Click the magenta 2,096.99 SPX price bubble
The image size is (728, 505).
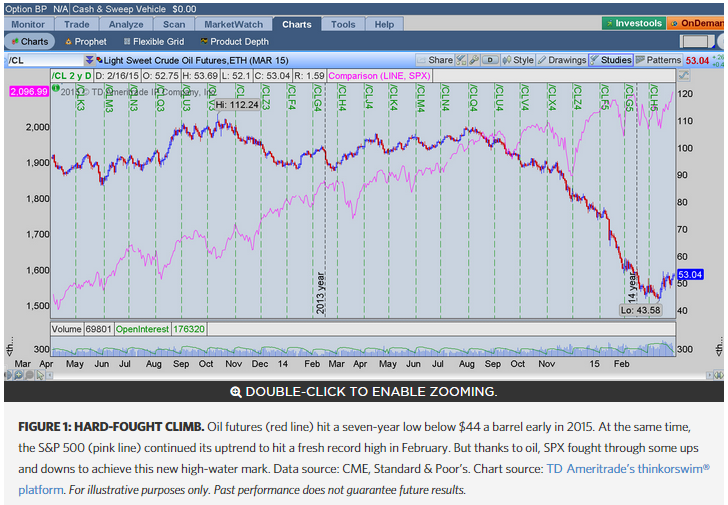click(x=29, y=91)
